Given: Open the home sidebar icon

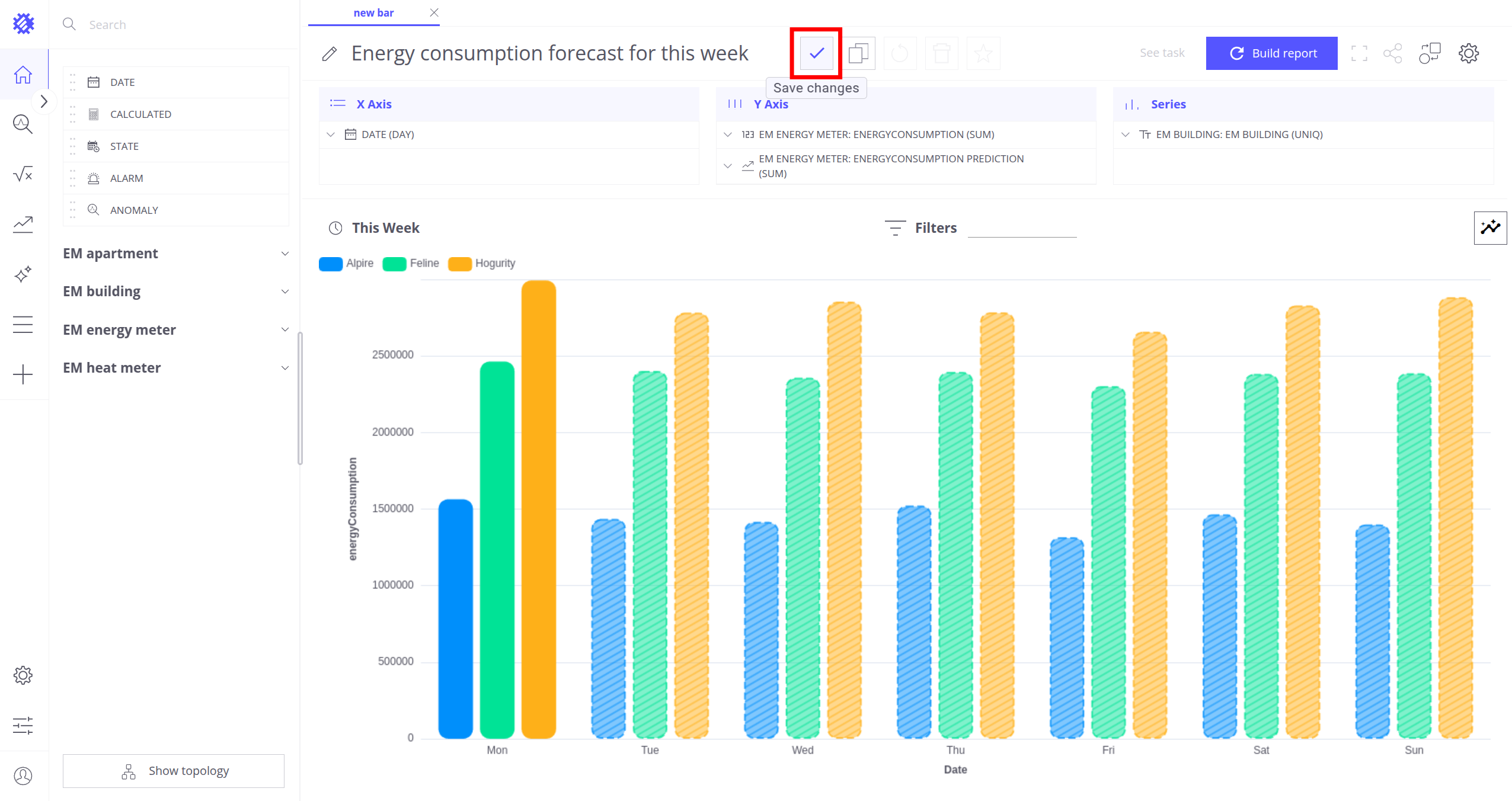Looking at the screenshot, I should tap(23, 75).
